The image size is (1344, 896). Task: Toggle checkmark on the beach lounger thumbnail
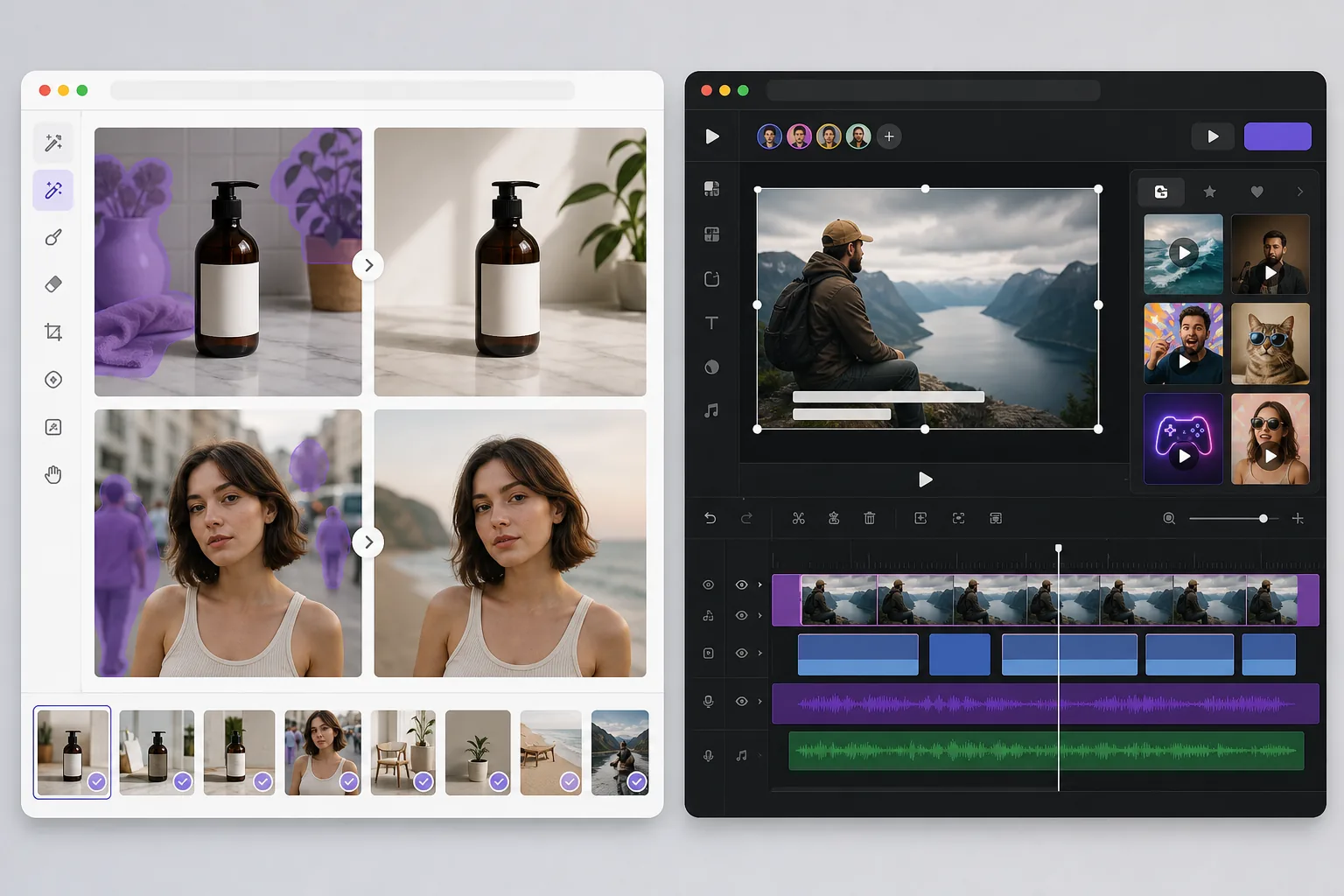click(x=570, y=781)
